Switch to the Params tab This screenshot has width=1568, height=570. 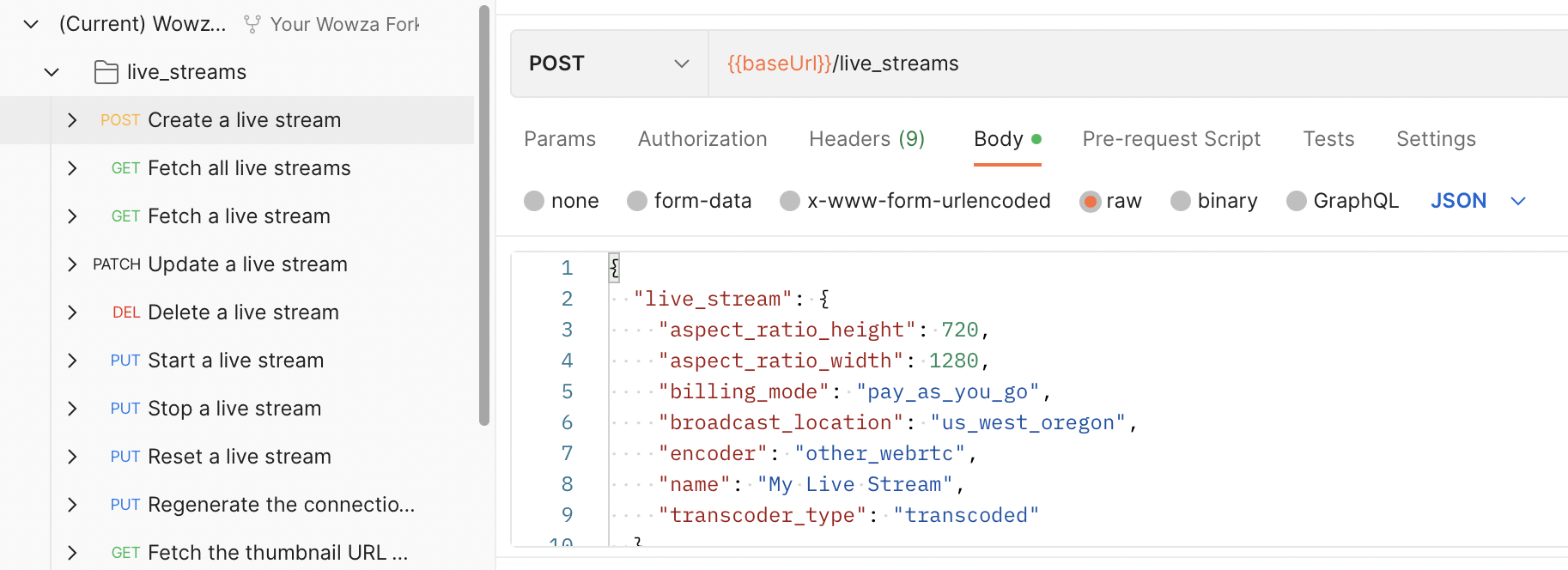click(x=560, y=139)
